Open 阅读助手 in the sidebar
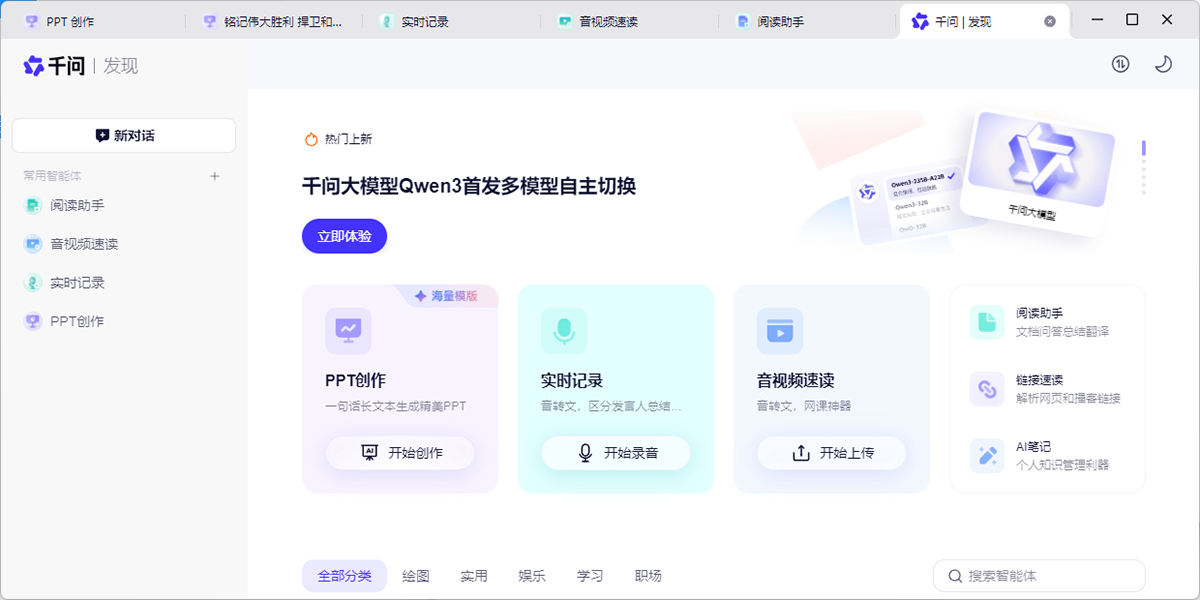This screenshot has width=1200, height=600. tap(77, 205)
